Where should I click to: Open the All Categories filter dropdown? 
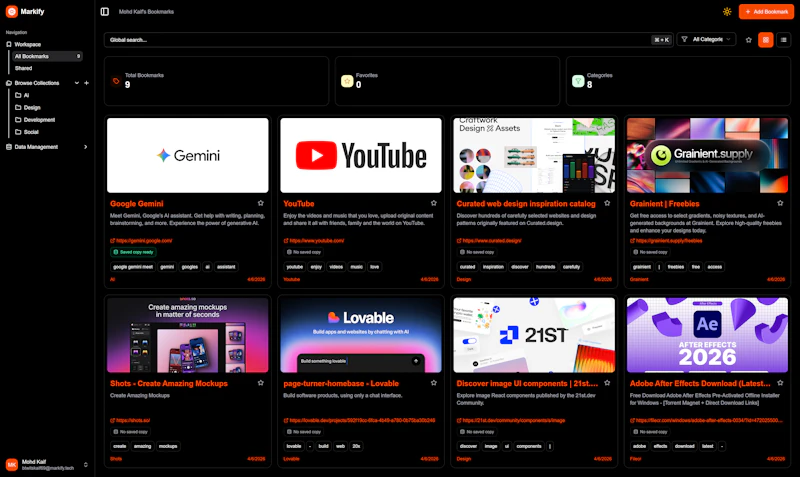(x=706, y=39)
